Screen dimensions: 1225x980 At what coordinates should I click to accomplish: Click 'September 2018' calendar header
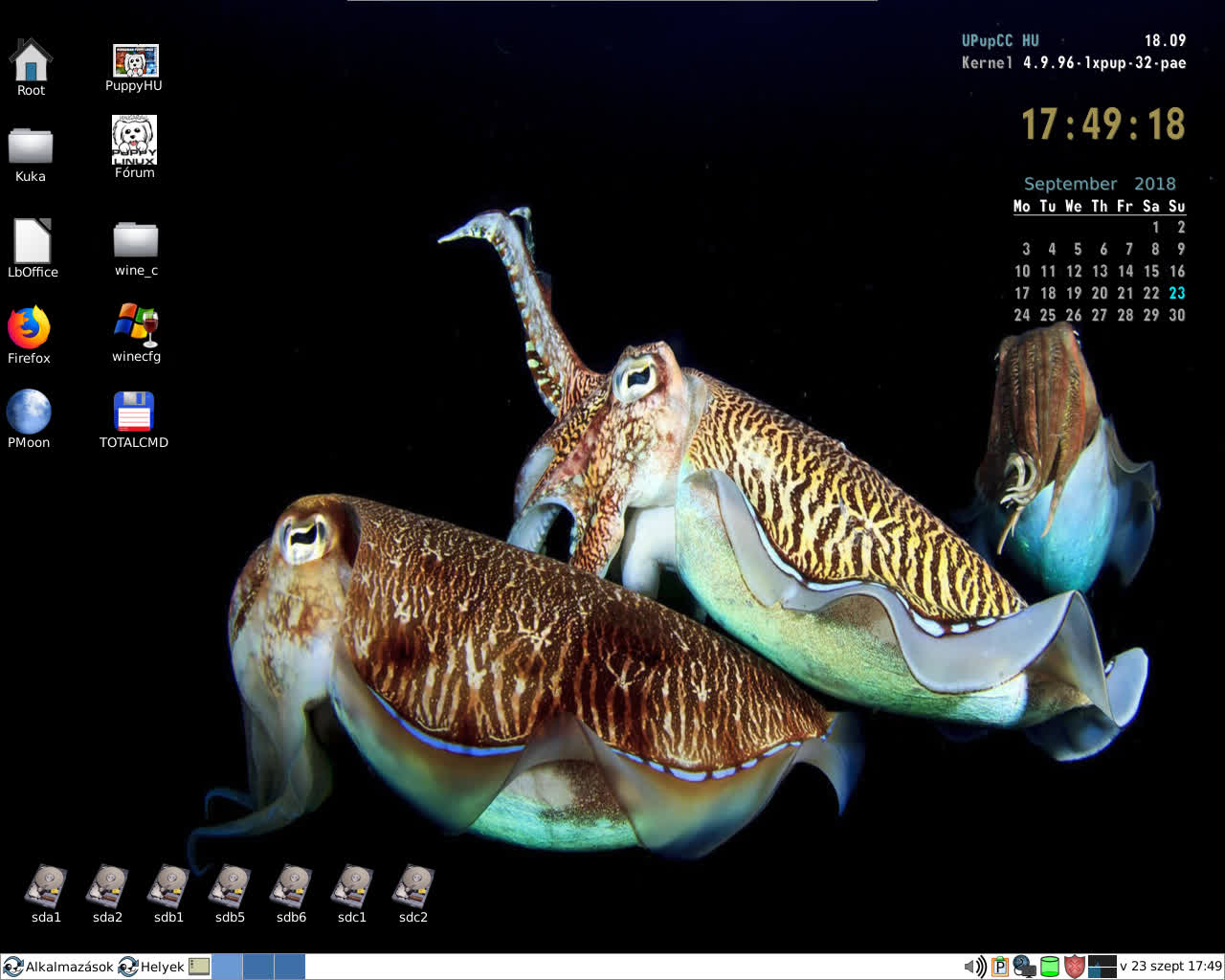tap(1100, 184)
